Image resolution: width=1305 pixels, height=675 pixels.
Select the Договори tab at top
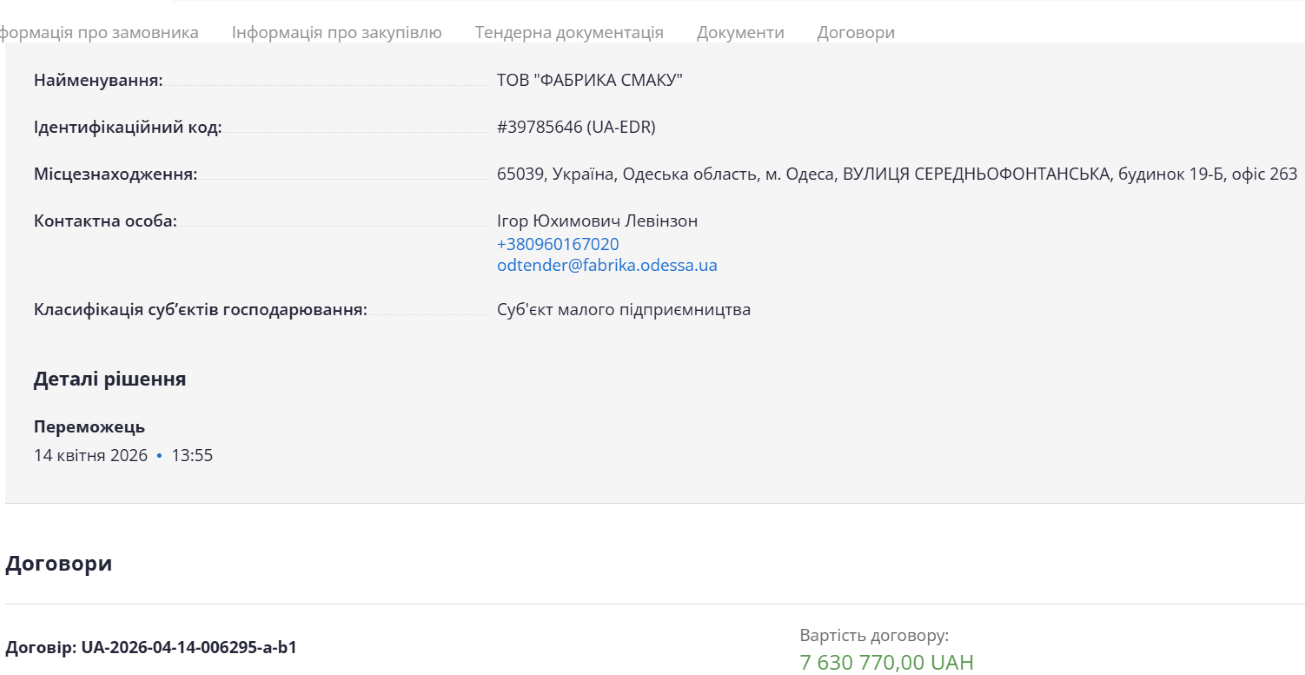click(x=855, y=32)
